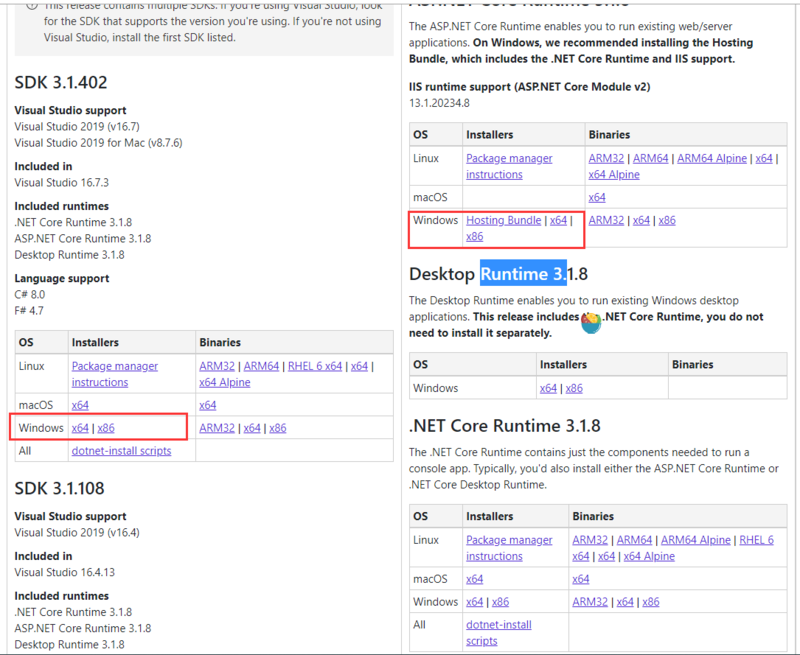Image resolution: width=800 pixels, height=655 pixels.
Task: Download .NET Core Runtime macOS x64 binary
Action: click(581, 580)
